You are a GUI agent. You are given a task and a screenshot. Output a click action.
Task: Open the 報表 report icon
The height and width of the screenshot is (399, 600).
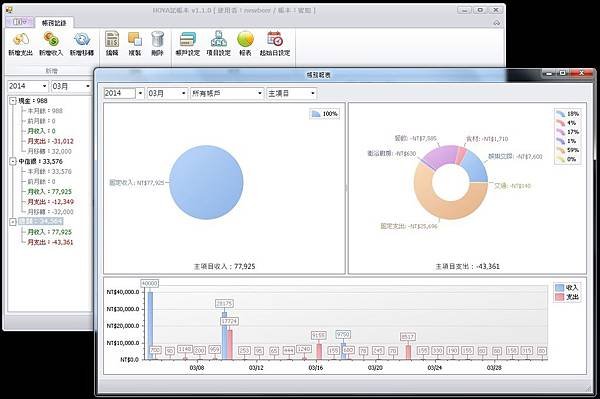click(245, 39)
